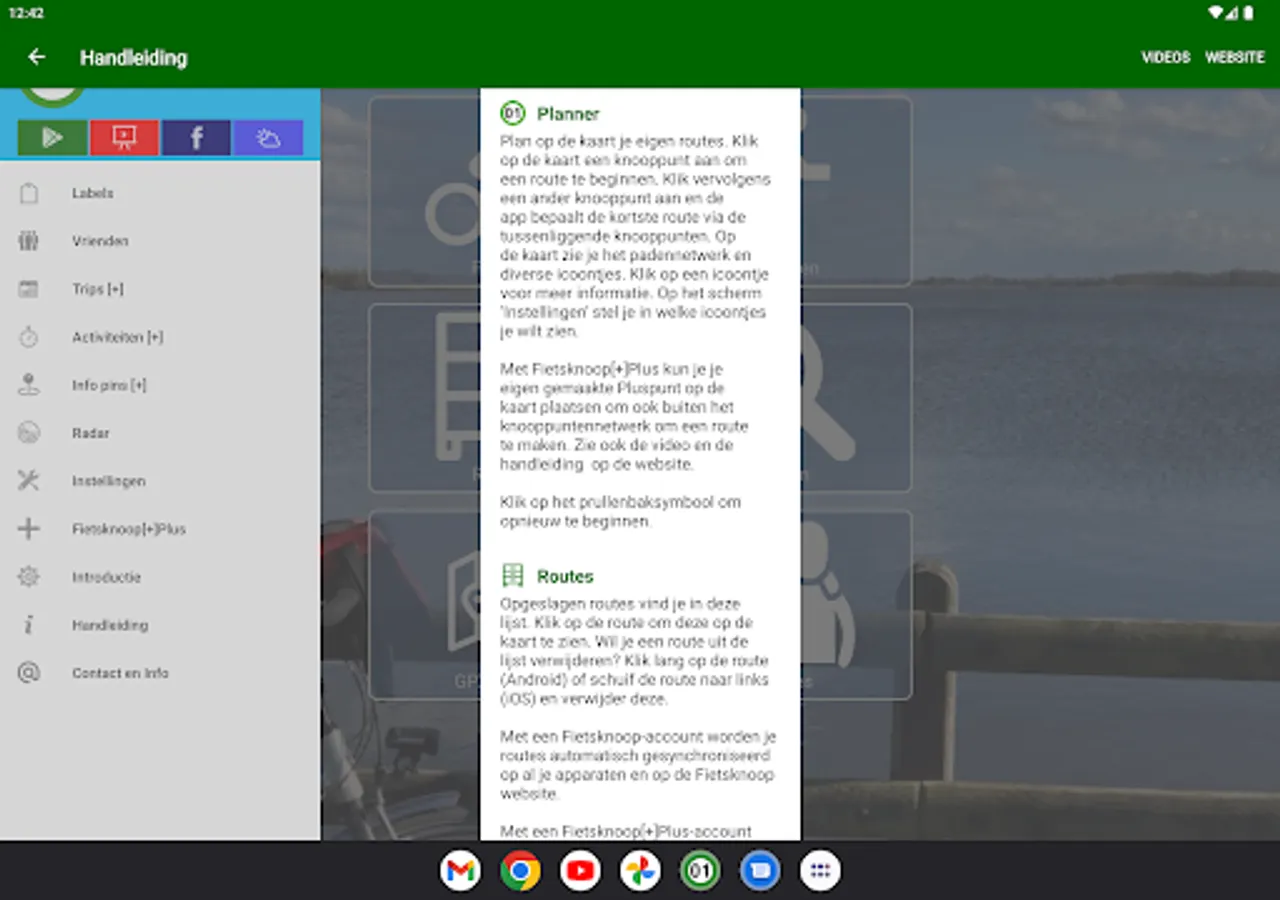This screenshot has height=900, width=1280.
Task: Open Instellingen with the tools icon
Action: (x=160, y=481)
